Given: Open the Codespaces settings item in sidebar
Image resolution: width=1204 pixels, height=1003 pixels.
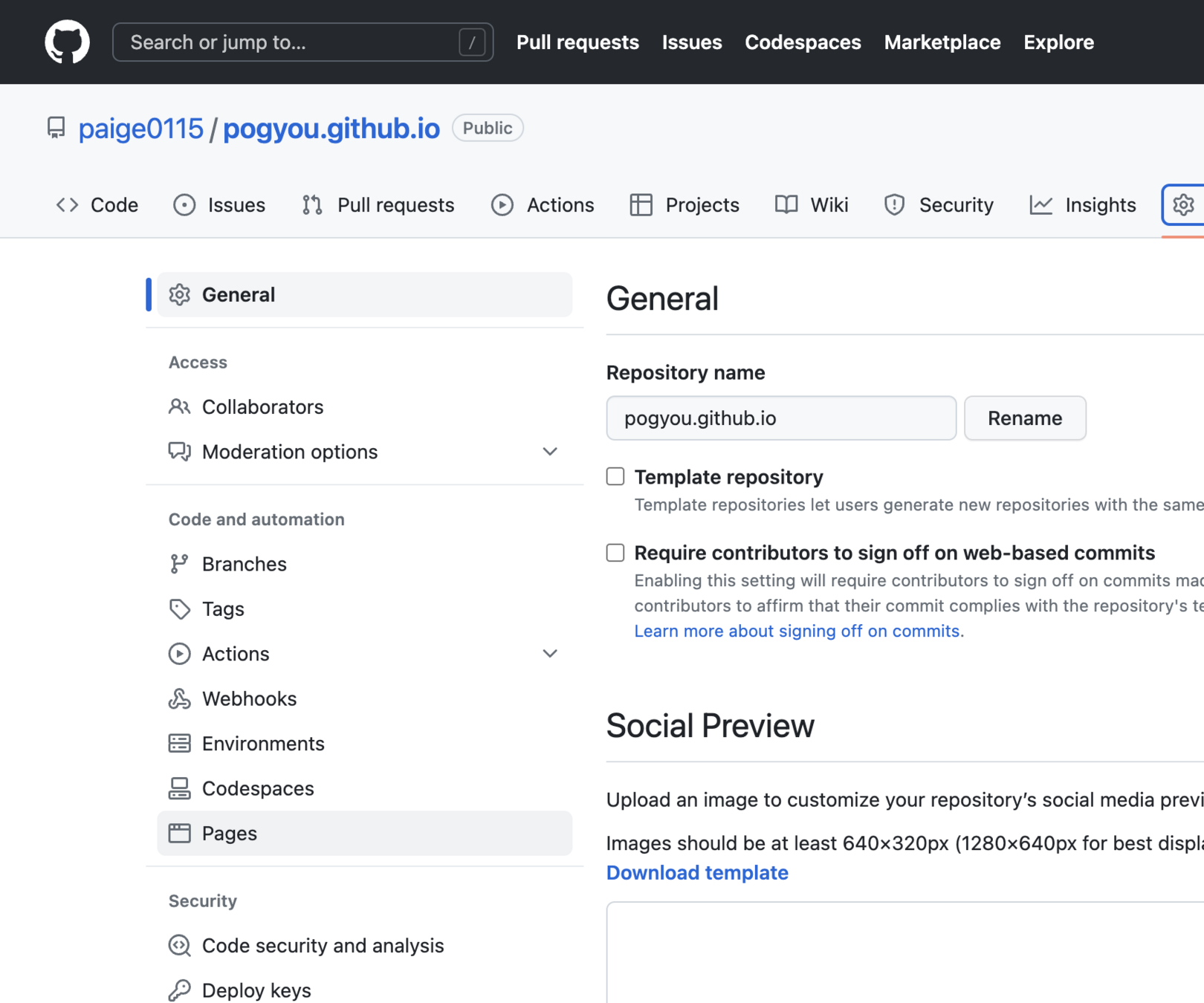Looking at the screenshot, I should pos(365,788).
